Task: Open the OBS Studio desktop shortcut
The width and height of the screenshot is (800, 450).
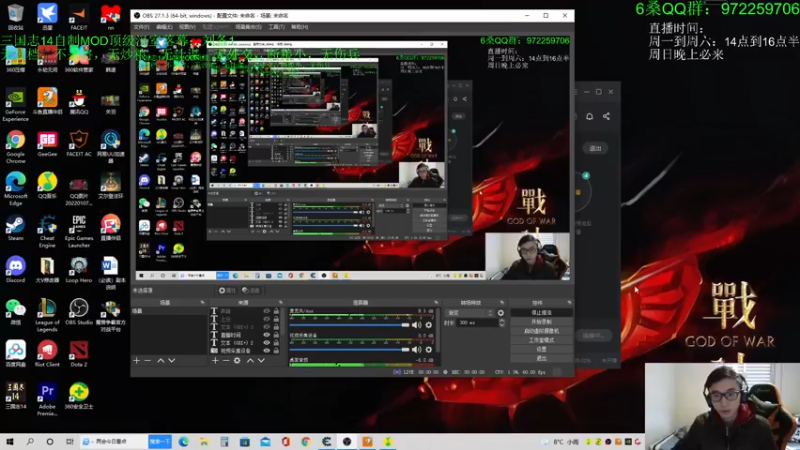Action: point(79,312)
